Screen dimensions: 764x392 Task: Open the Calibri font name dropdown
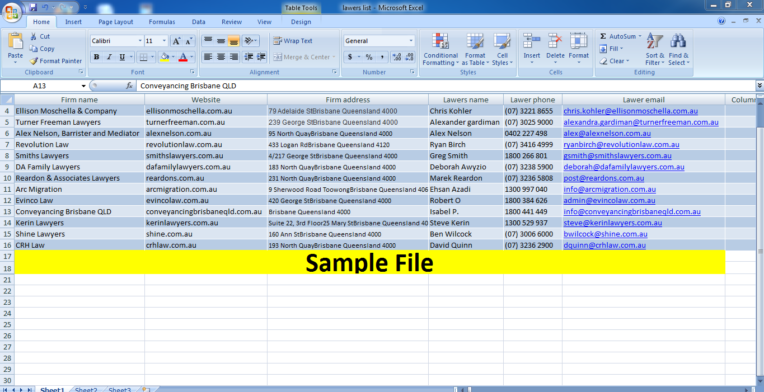click(x=140, y=41)
